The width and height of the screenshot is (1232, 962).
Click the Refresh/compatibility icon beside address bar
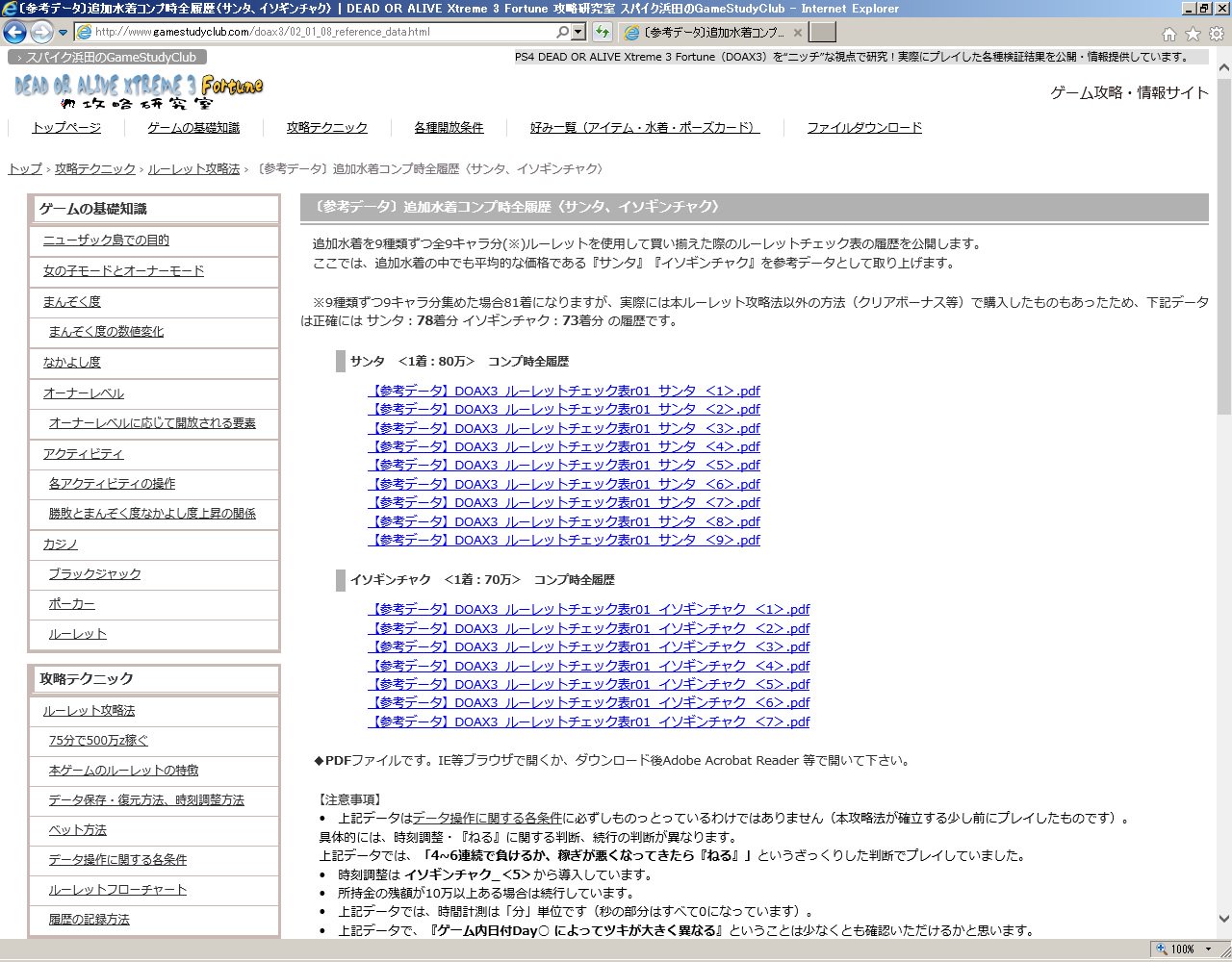click(603, 32)
